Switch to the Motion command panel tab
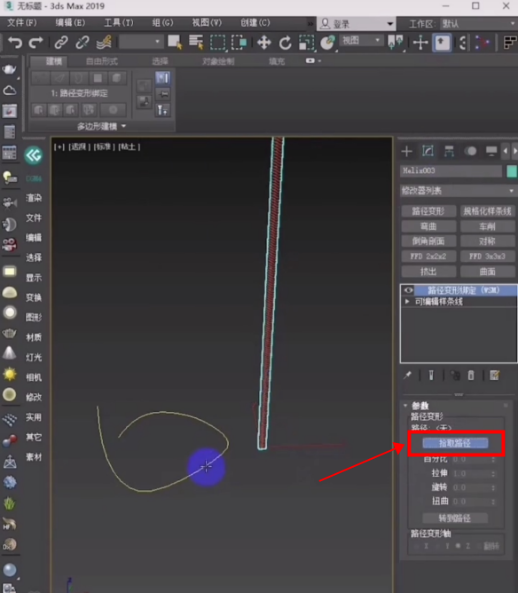This screenshot has height=593, width=518. point(470,151)
